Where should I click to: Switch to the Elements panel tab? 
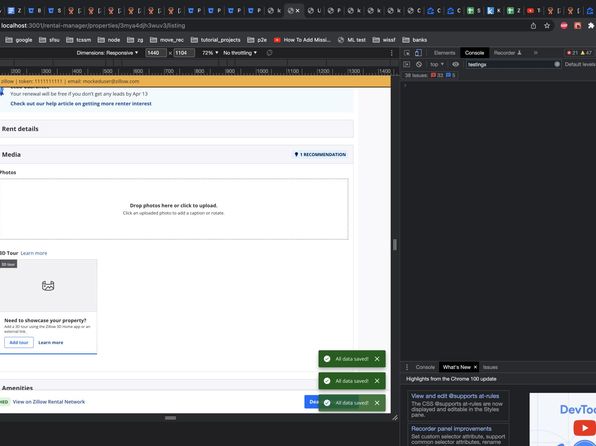(x=444, y=53)
